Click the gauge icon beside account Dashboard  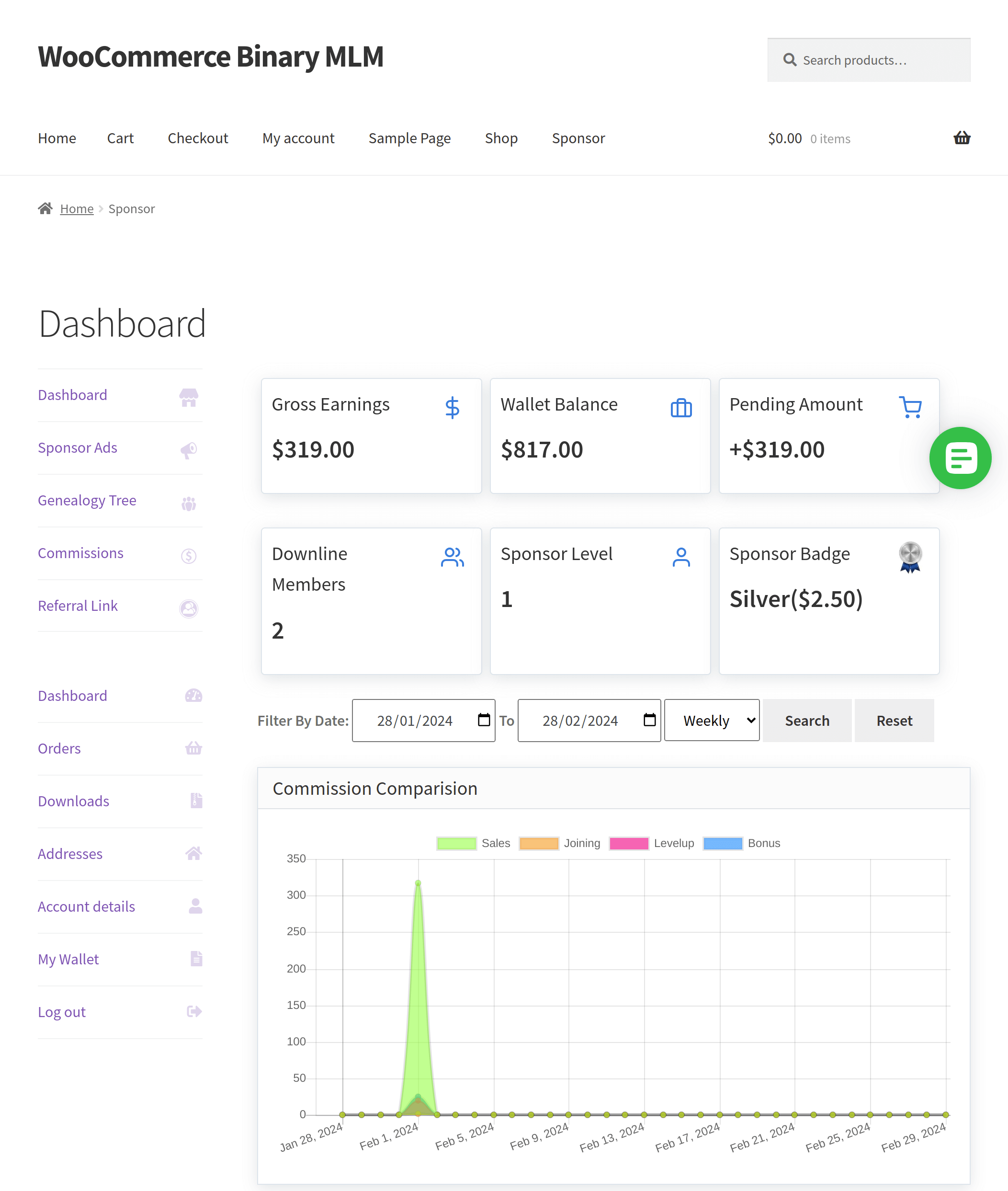[194, 695]
